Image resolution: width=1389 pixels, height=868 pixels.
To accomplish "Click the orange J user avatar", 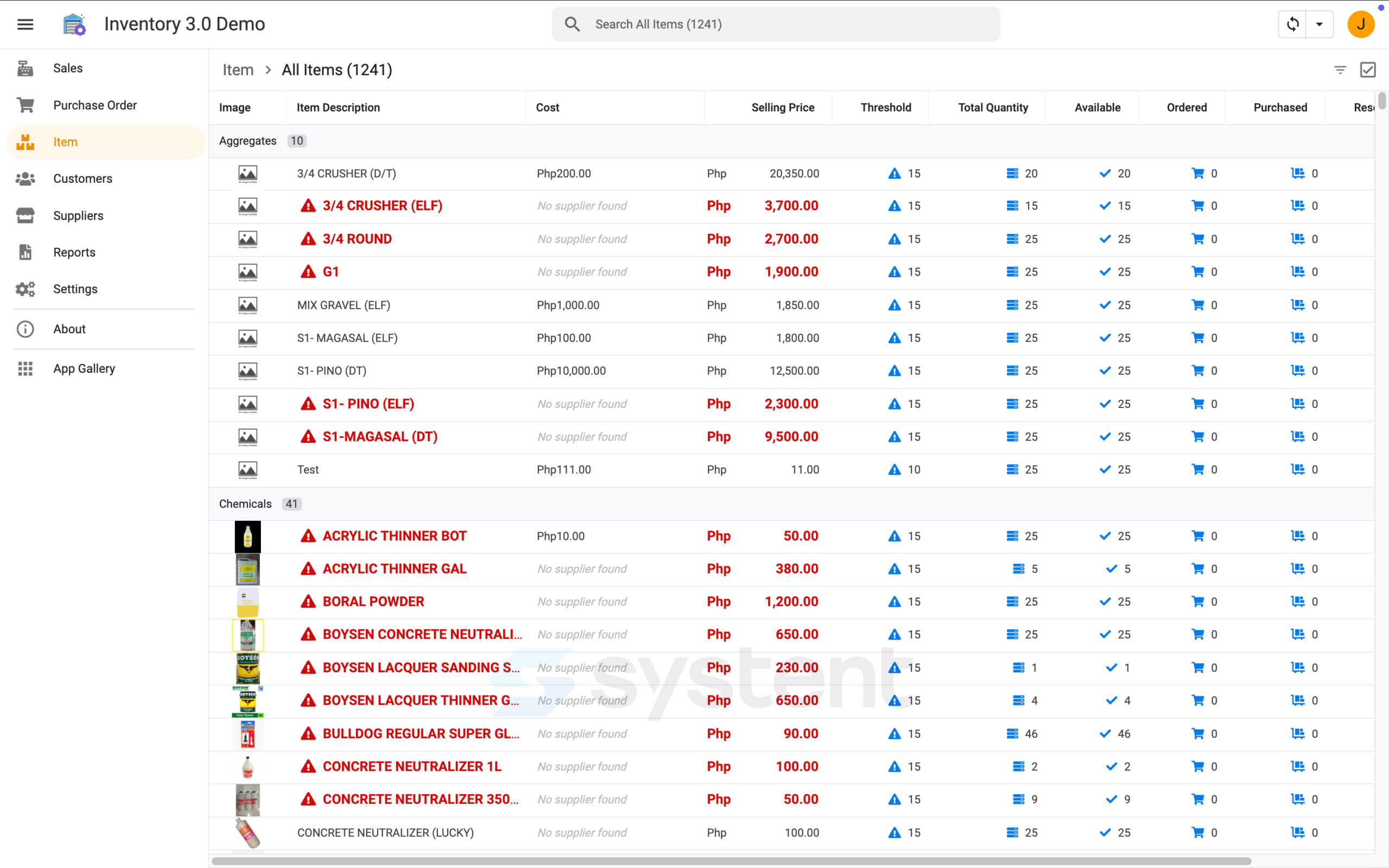I will [1361, 24].
